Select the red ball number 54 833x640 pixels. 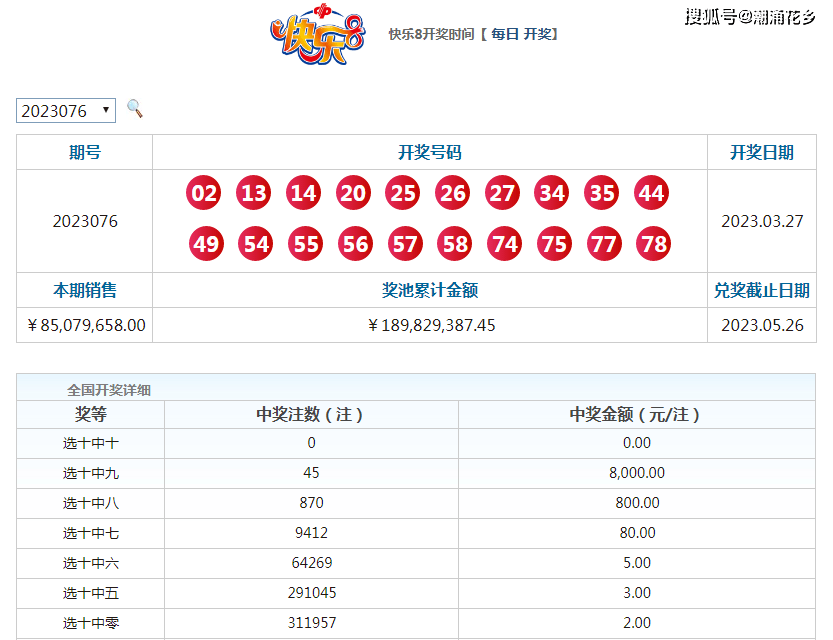click(256, 244)
